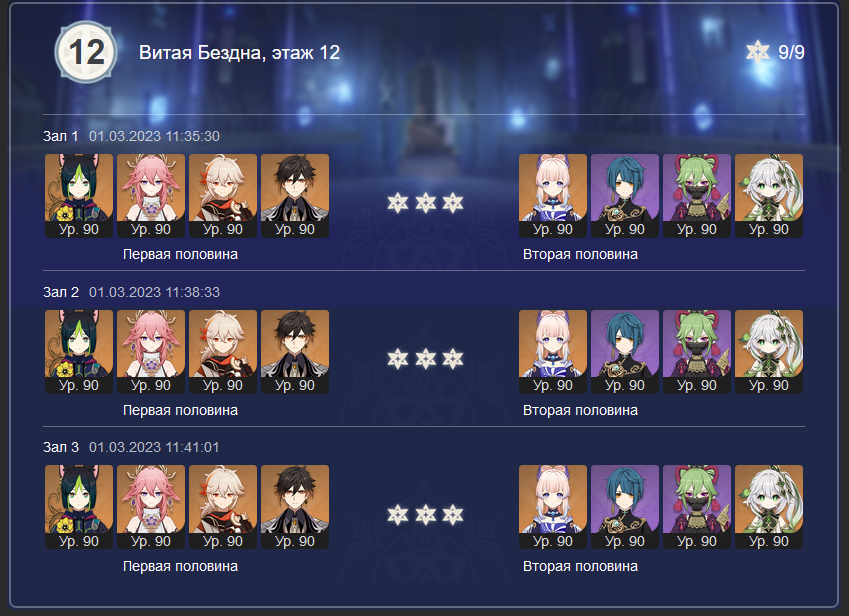849x616 pixels.
Task: Click the middle star in Hall 1
Action: tap(426, 203)
